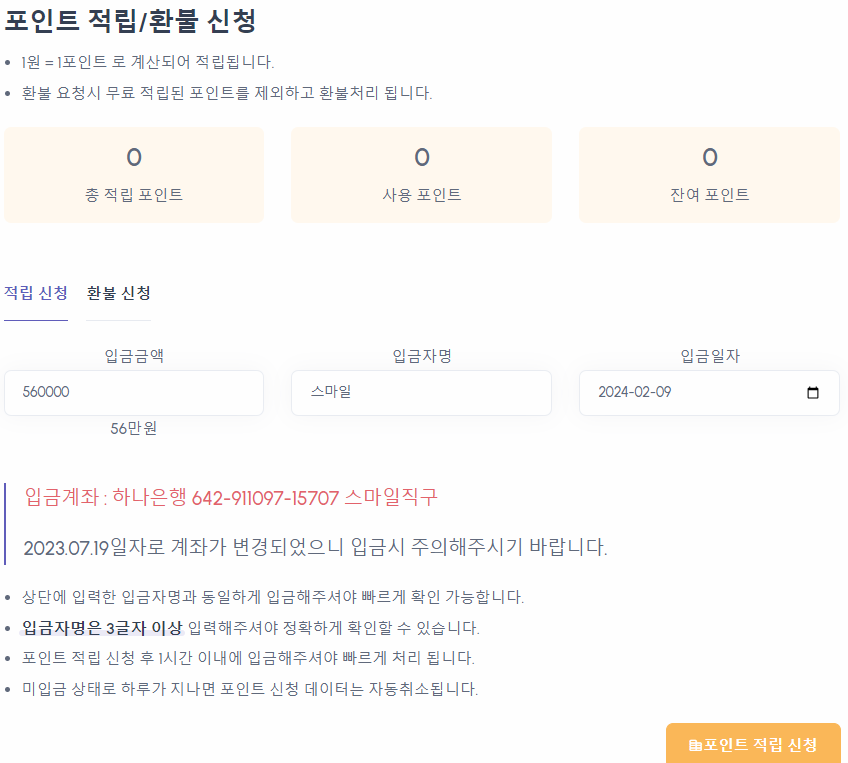The image size is (848, 763).
Task: Submit with the 포인트 적립 신청 button
Action: click(753, 745)
